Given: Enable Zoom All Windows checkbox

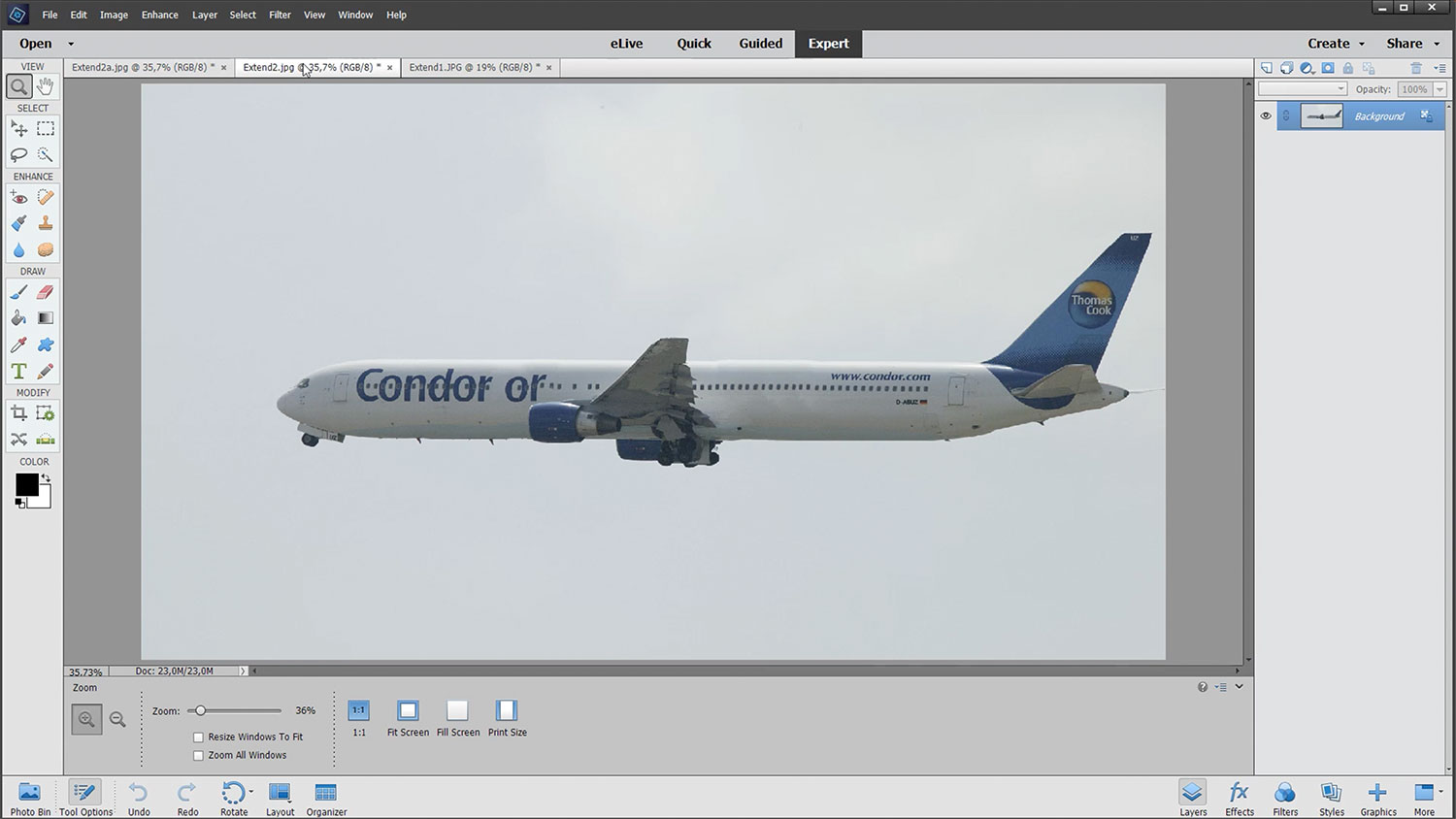Looking at the screenshot, I should point(199,756).
